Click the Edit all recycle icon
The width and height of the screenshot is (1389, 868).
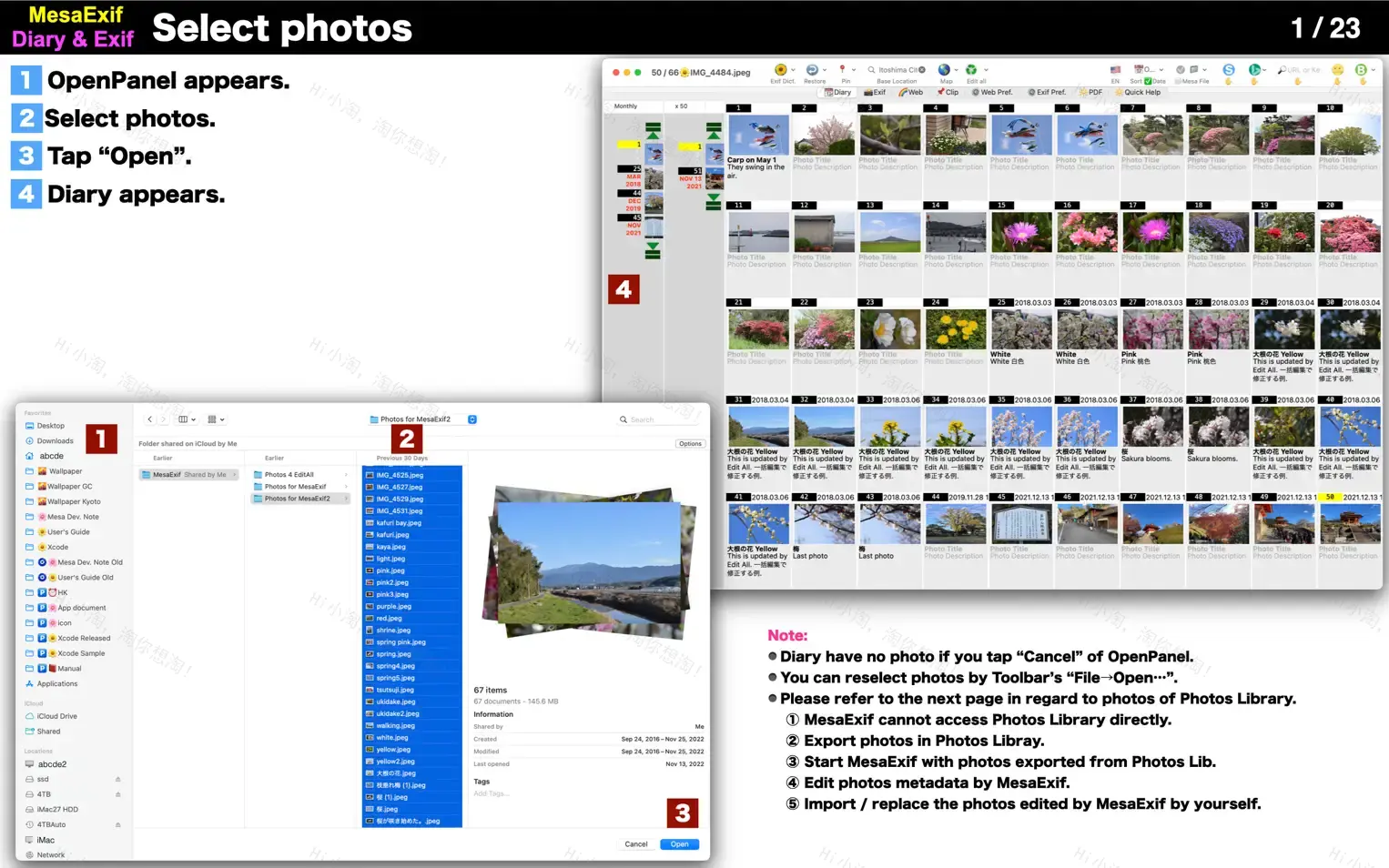(x=971, y=70)
